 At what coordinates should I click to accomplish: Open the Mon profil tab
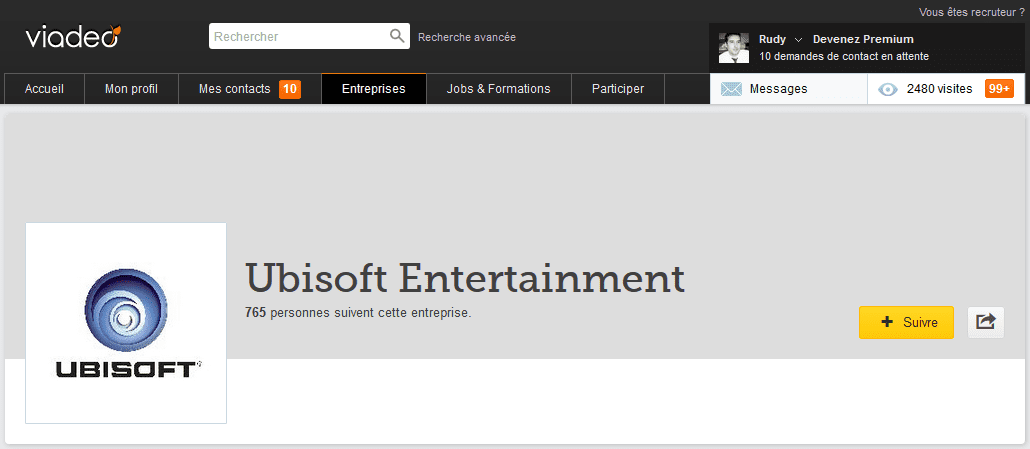point(131,89)
